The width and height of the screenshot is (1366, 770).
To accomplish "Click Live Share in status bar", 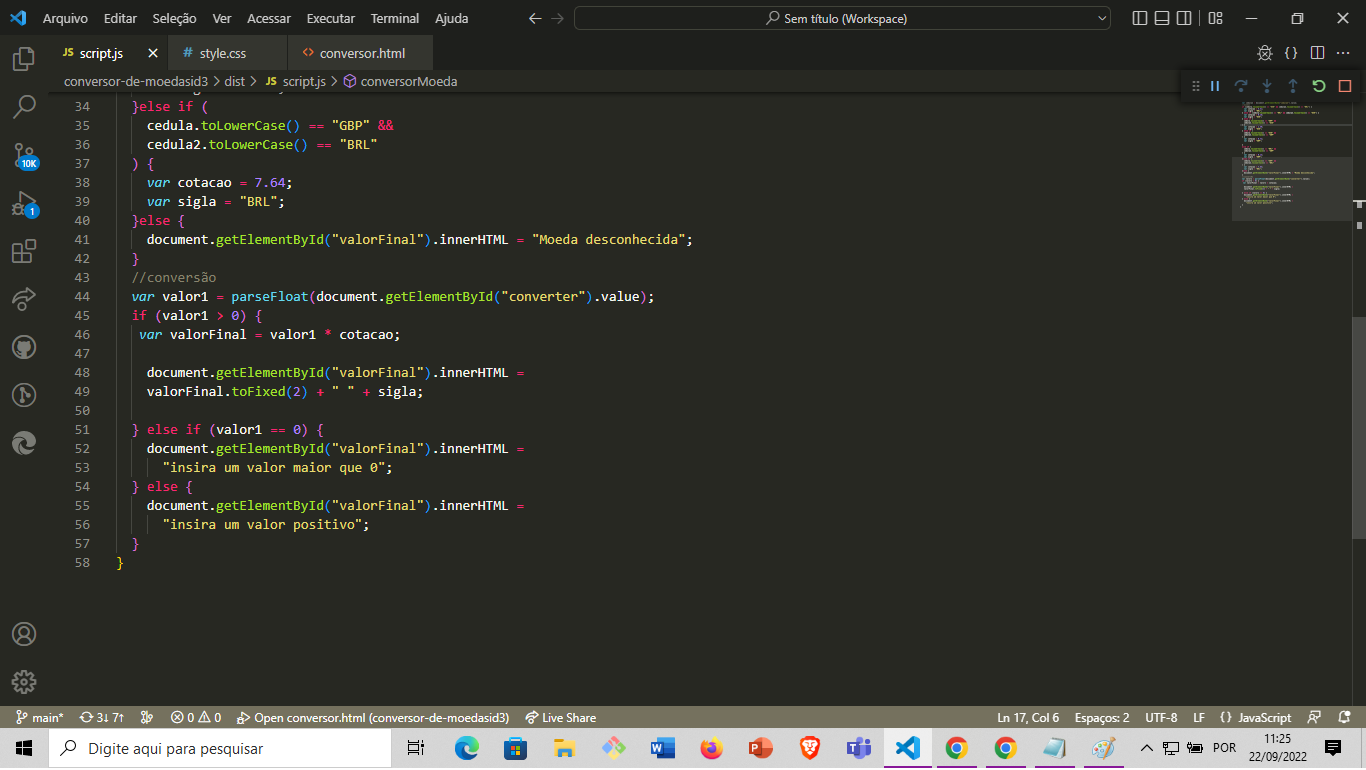I will (559, 717).
